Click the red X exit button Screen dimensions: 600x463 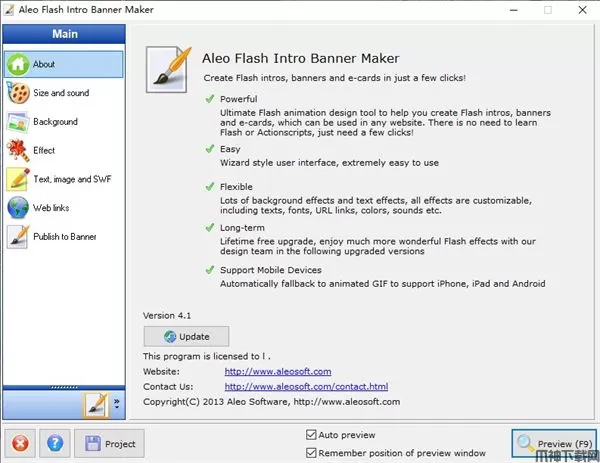(20, 443)
